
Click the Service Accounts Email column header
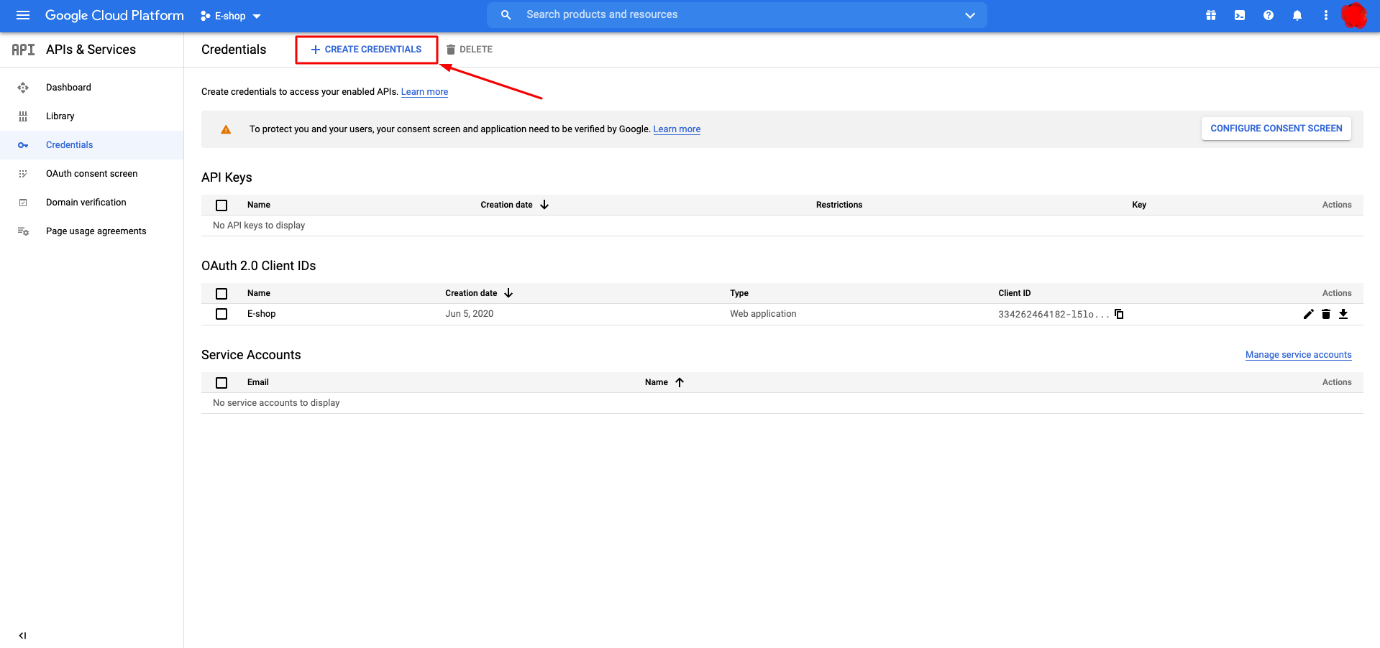pos(258,383)
